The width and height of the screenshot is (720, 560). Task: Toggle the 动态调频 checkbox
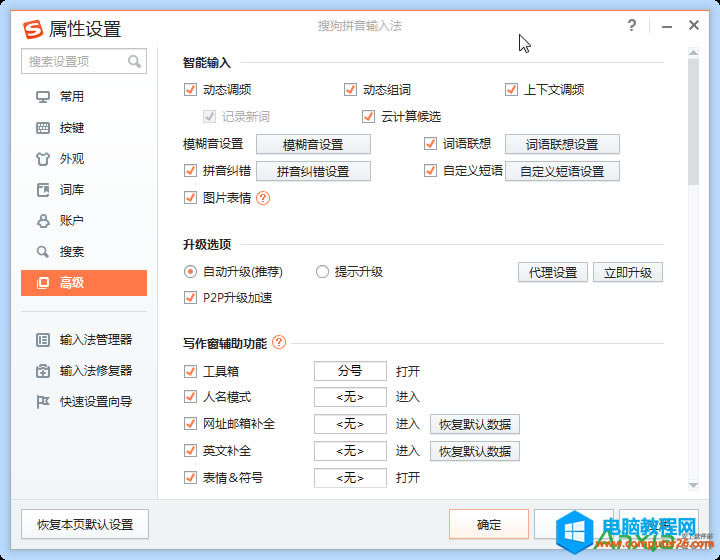(x=191, y=90)
